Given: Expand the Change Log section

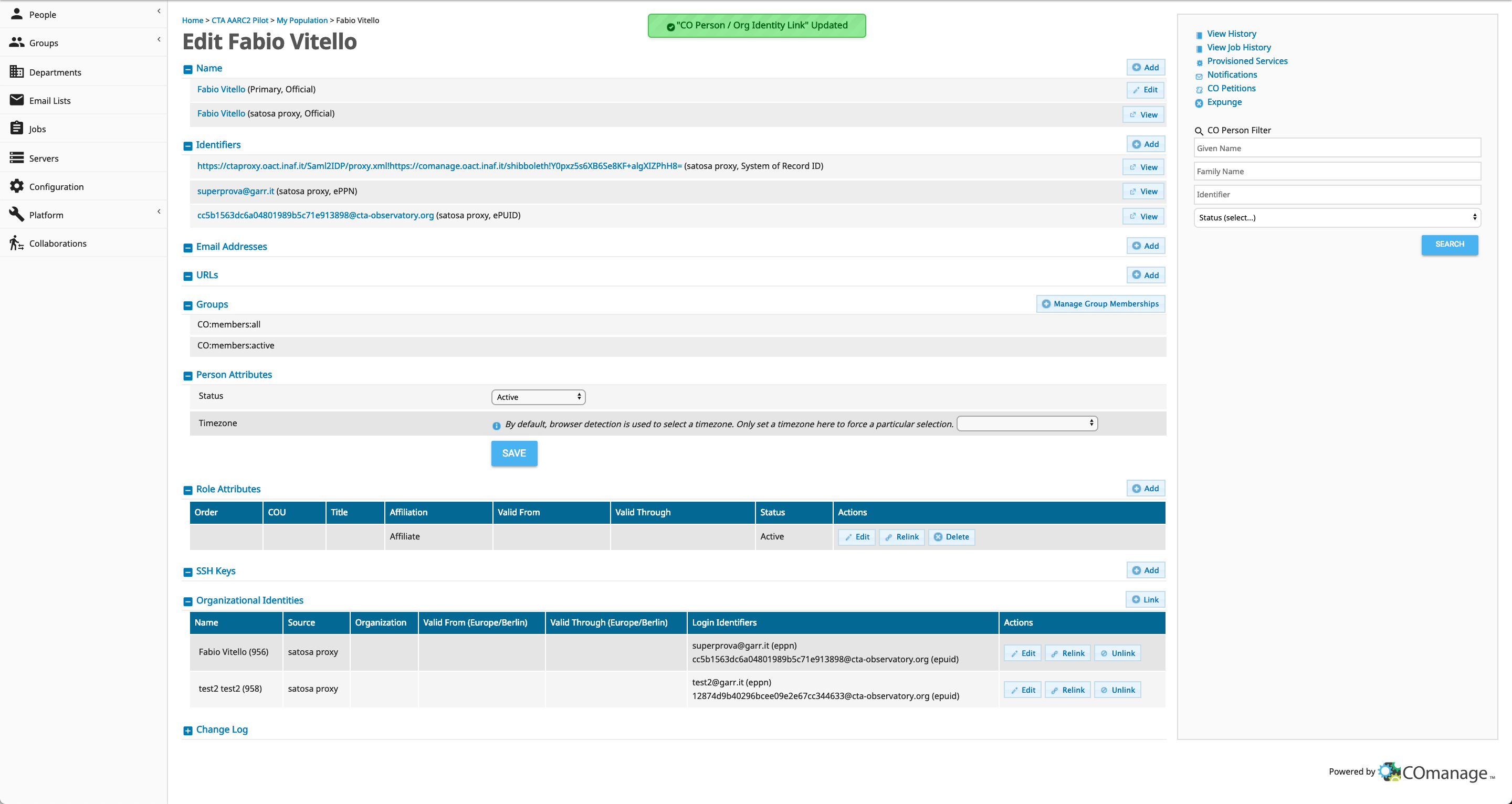Looking at the screenshot, I should click(188, 731).
